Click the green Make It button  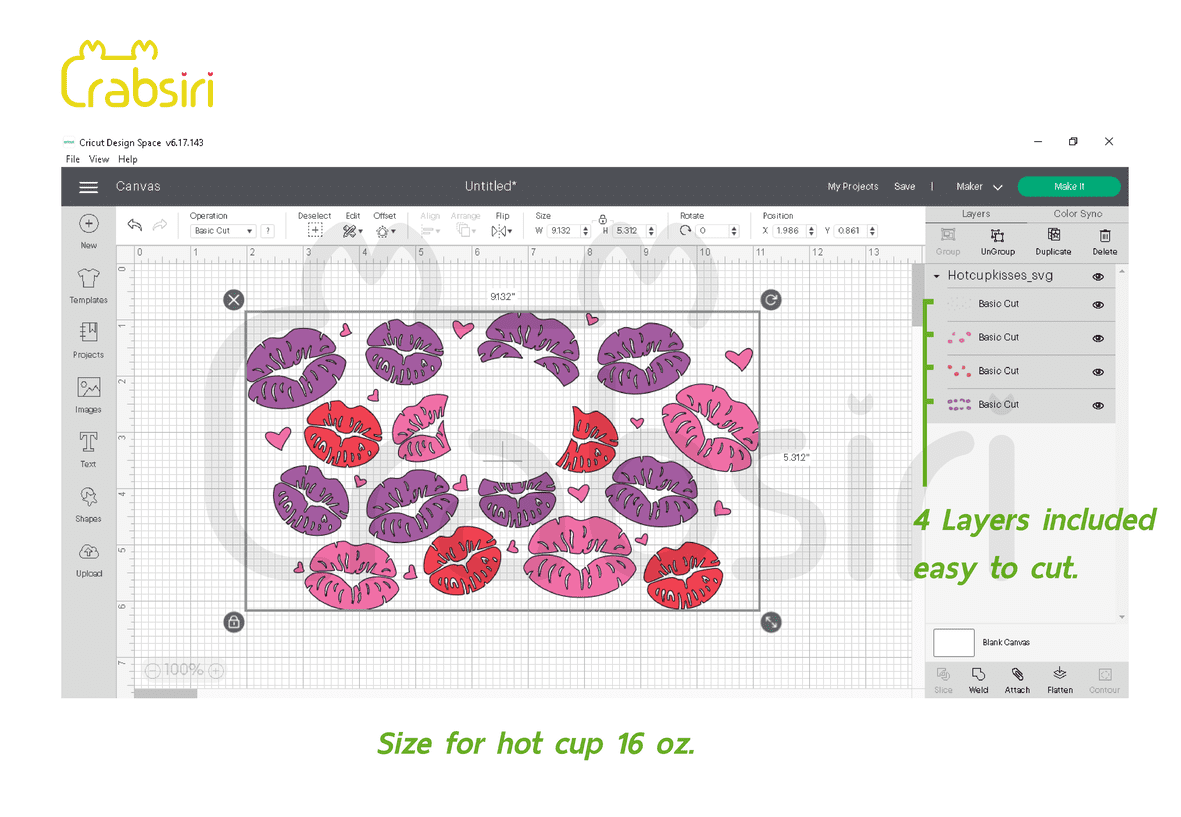(1068, 187)
